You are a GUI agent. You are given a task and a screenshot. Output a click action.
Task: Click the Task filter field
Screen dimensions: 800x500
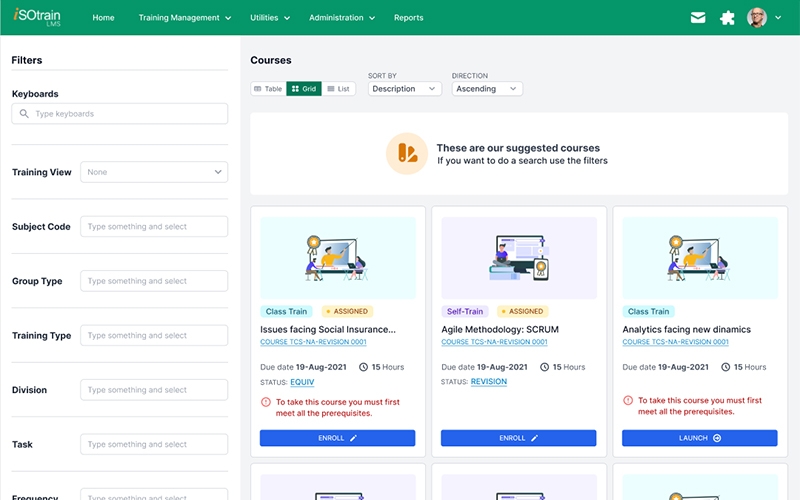pyautogui.click(x=154, y=444)
